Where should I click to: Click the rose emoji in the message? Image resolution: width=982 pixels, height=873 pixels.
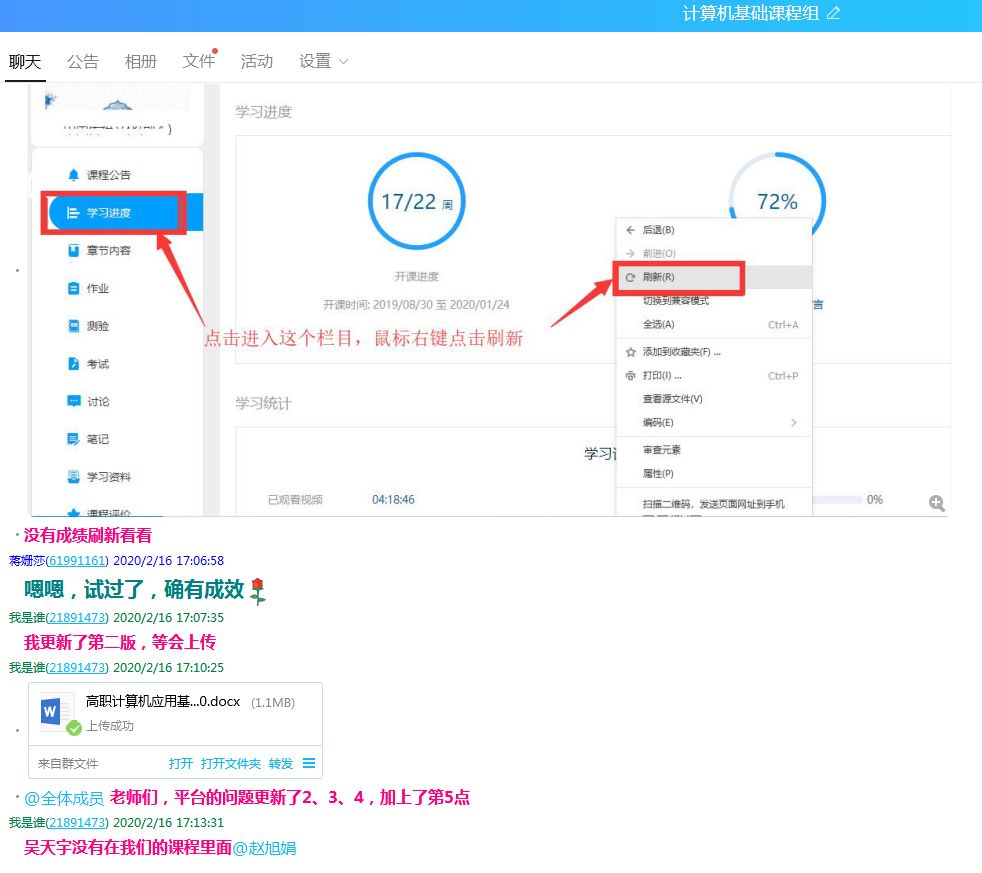[x=258, y=591]
